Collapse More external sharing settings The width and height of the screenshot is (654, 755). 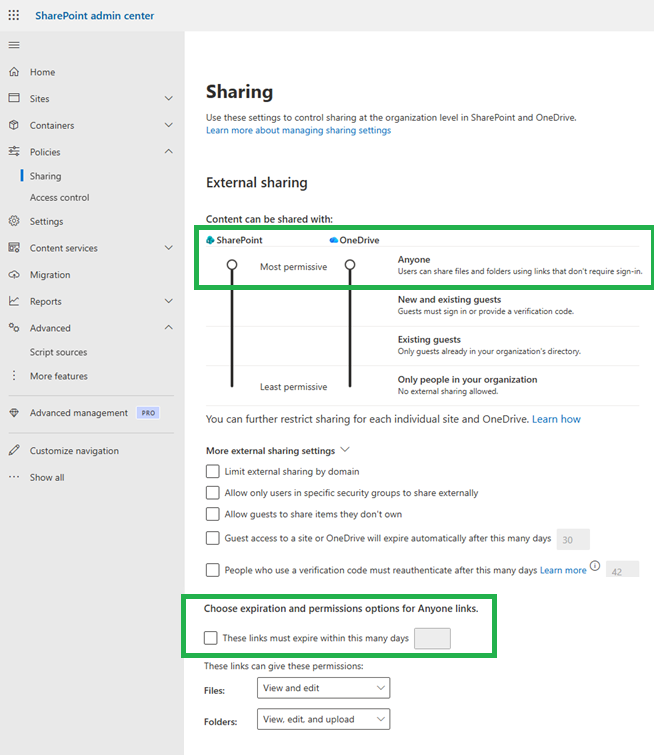[345, 450]
